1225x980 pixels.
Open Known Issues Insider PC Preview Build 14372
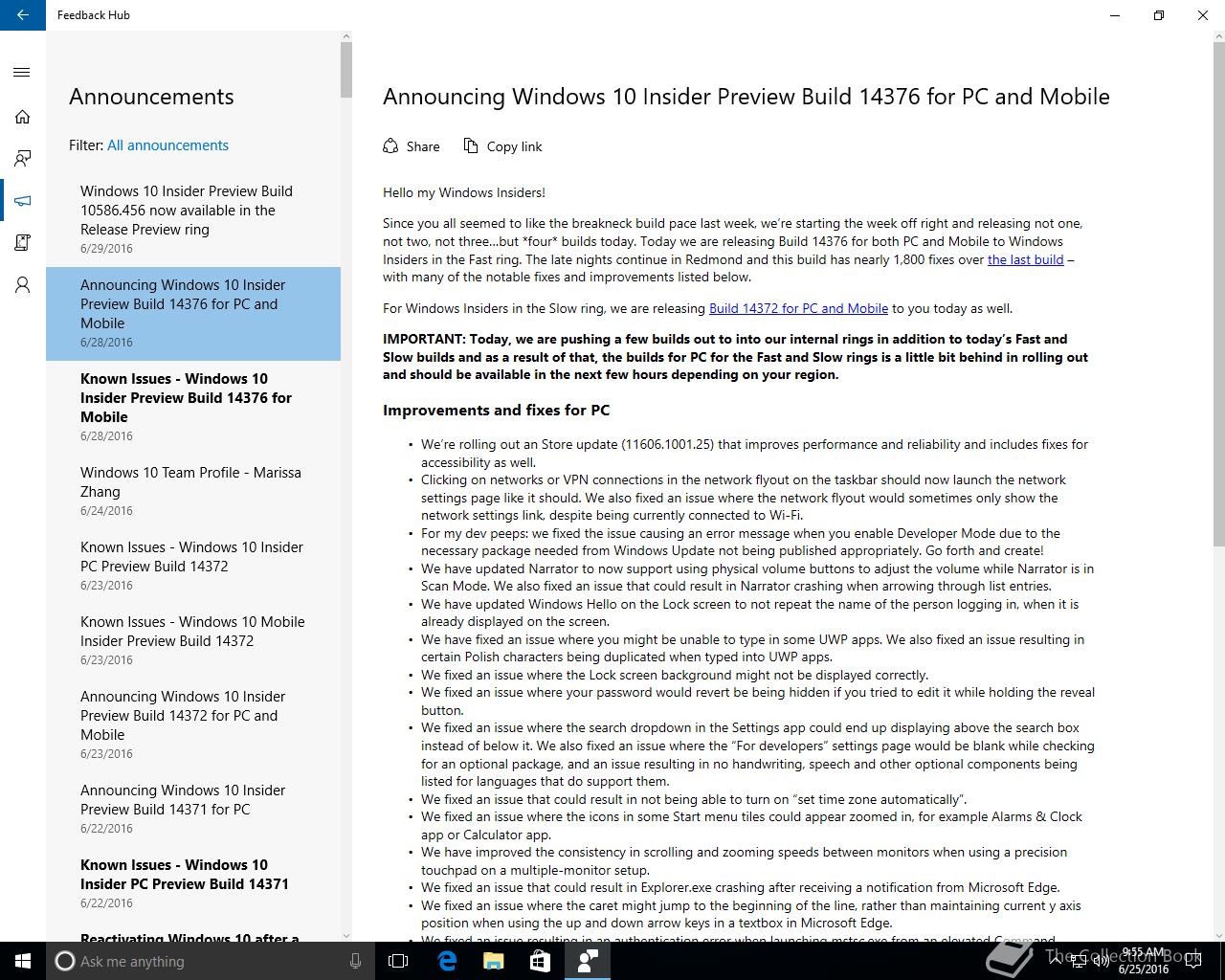pos(193,566)
